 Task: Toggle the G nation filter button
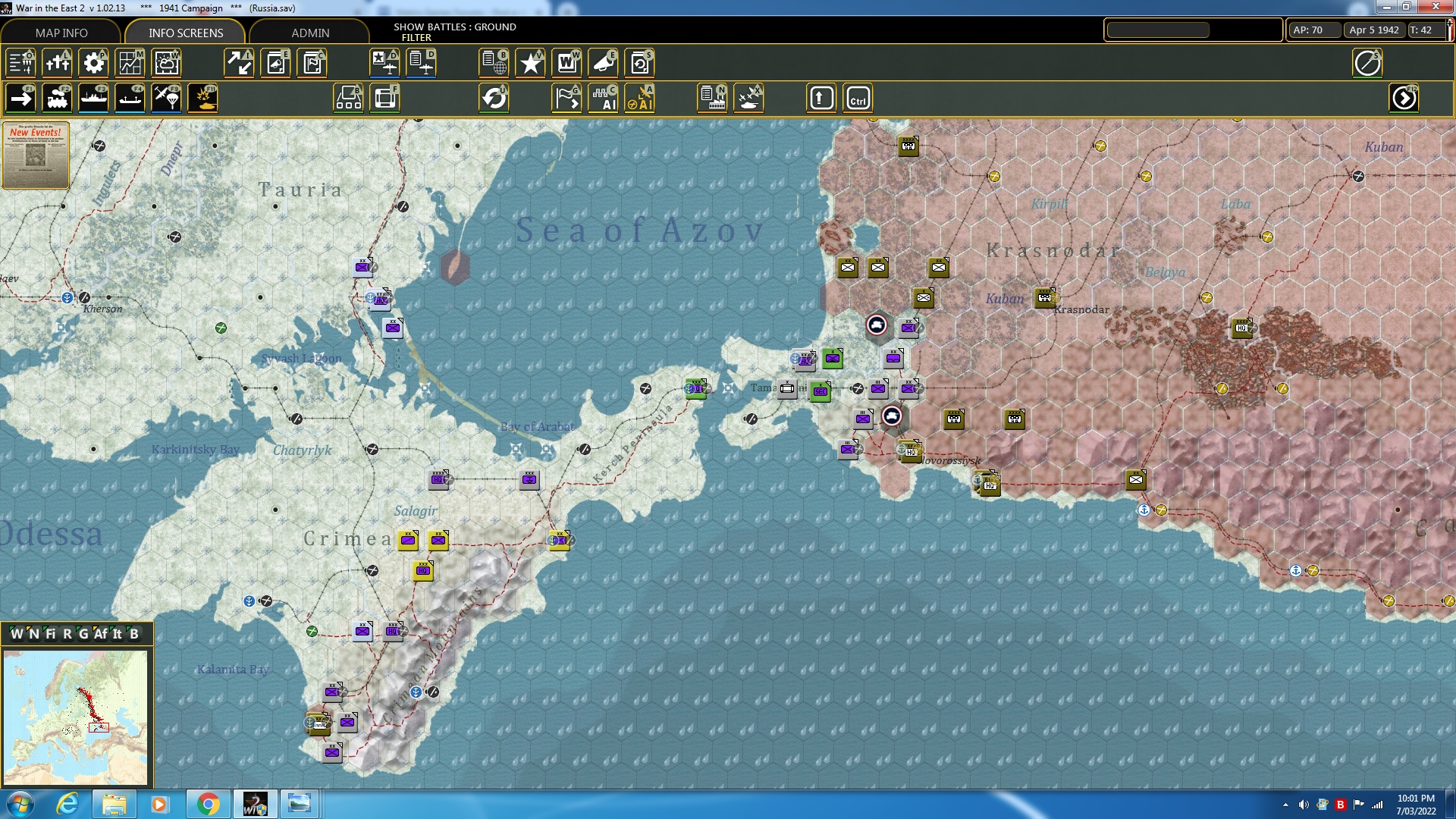(x=83, y=634)
